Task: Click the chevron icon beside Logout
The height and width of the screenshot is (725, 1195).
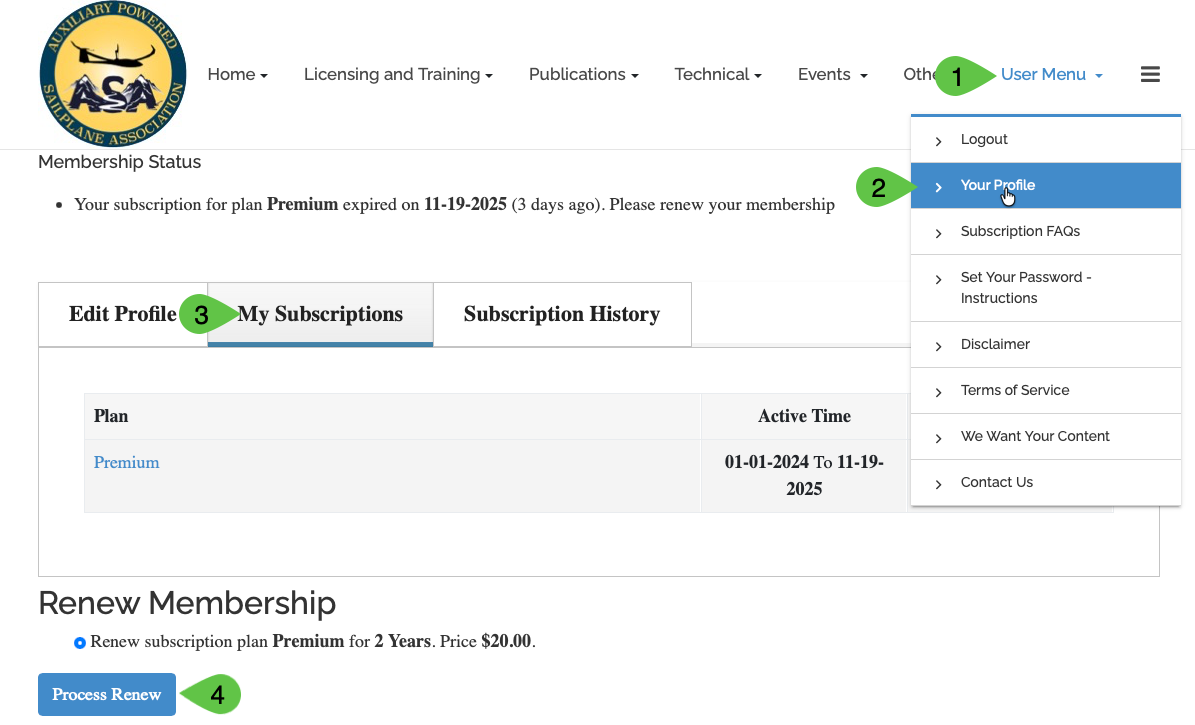Action: [938, 141]
